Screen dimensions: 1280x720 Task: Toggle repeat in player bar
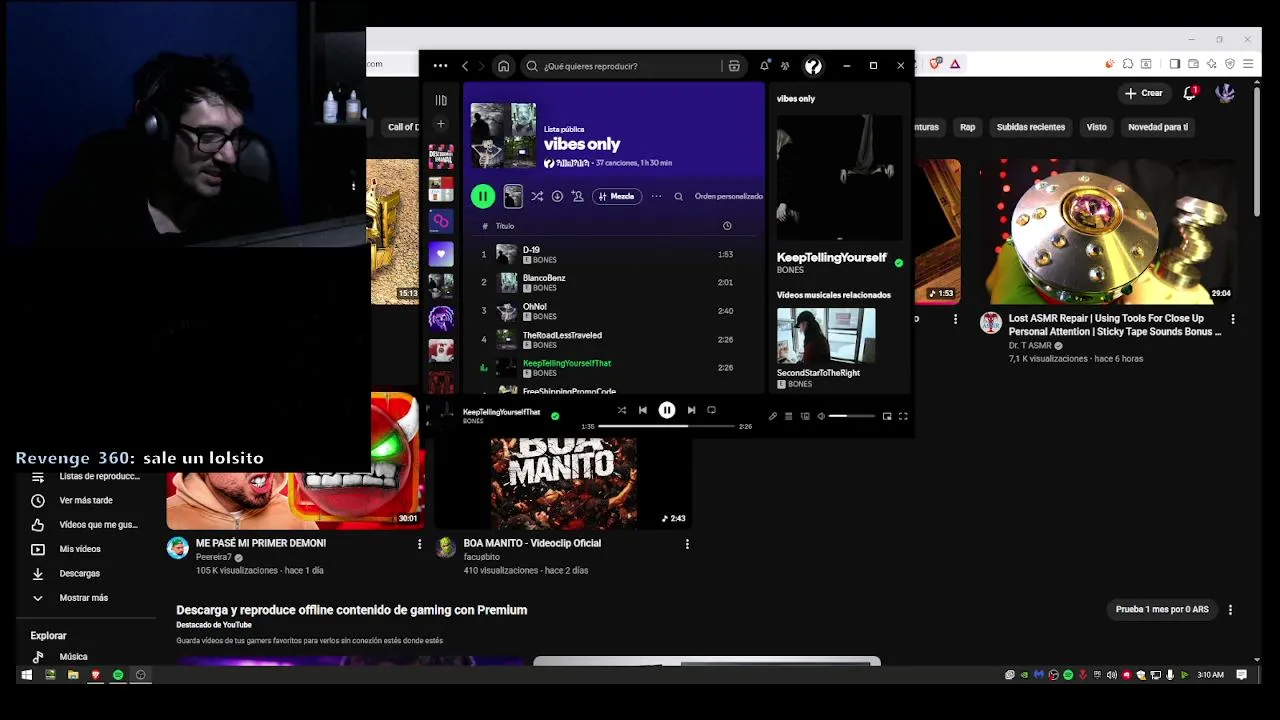click(711, 410)
